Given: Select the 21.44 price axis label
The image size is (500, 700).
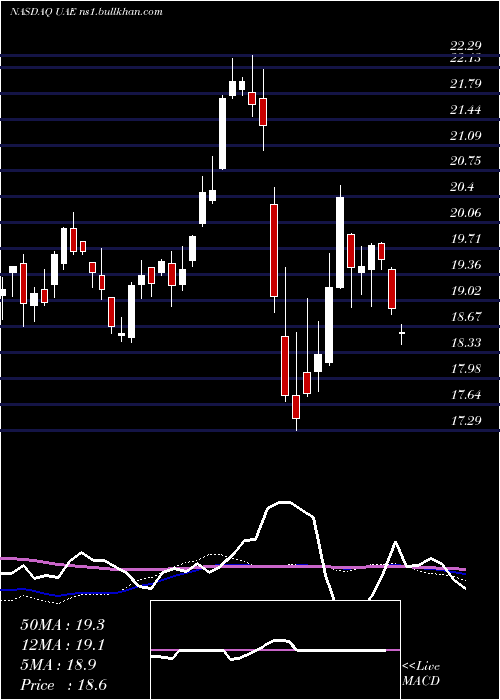Looking at the screenshot, I should pos(466,109).
